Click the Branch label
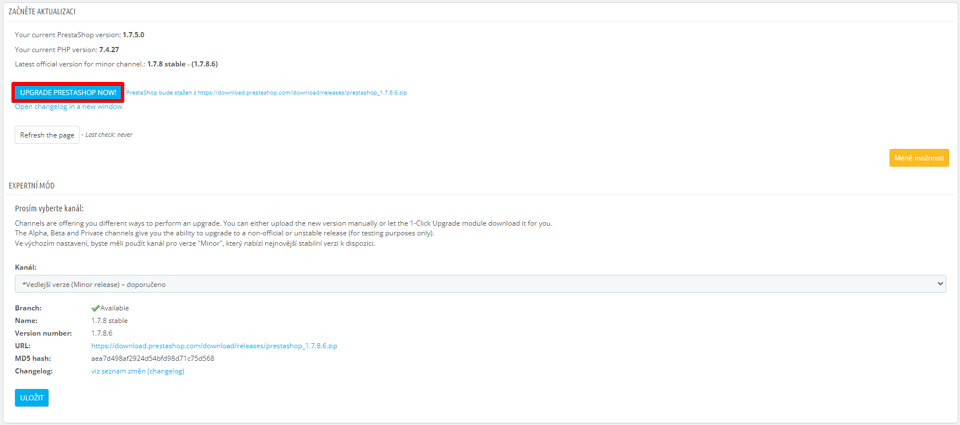Screen dimensions: 960x425 click(x=28, y=308)
